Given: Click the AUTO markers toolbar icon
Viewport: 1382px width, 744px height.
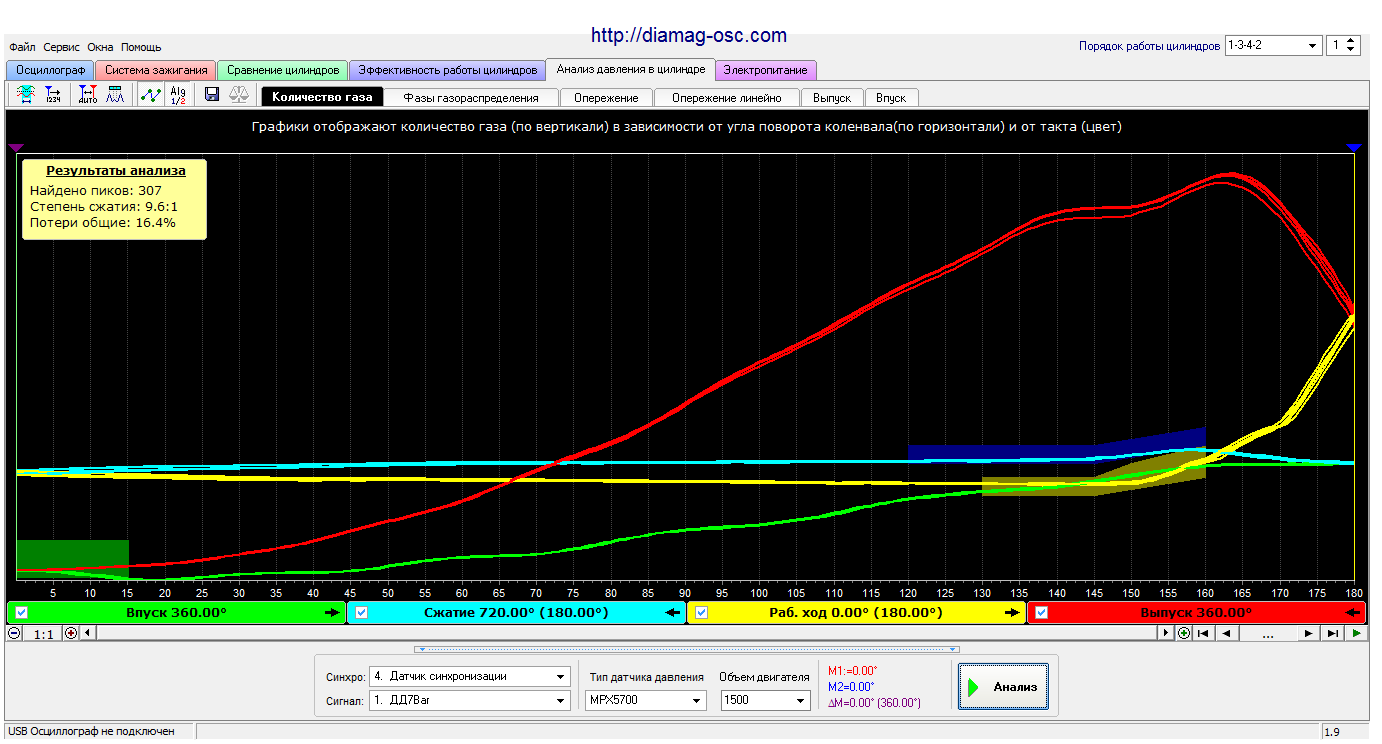Looking at the screenshot, I should (88, 95).
